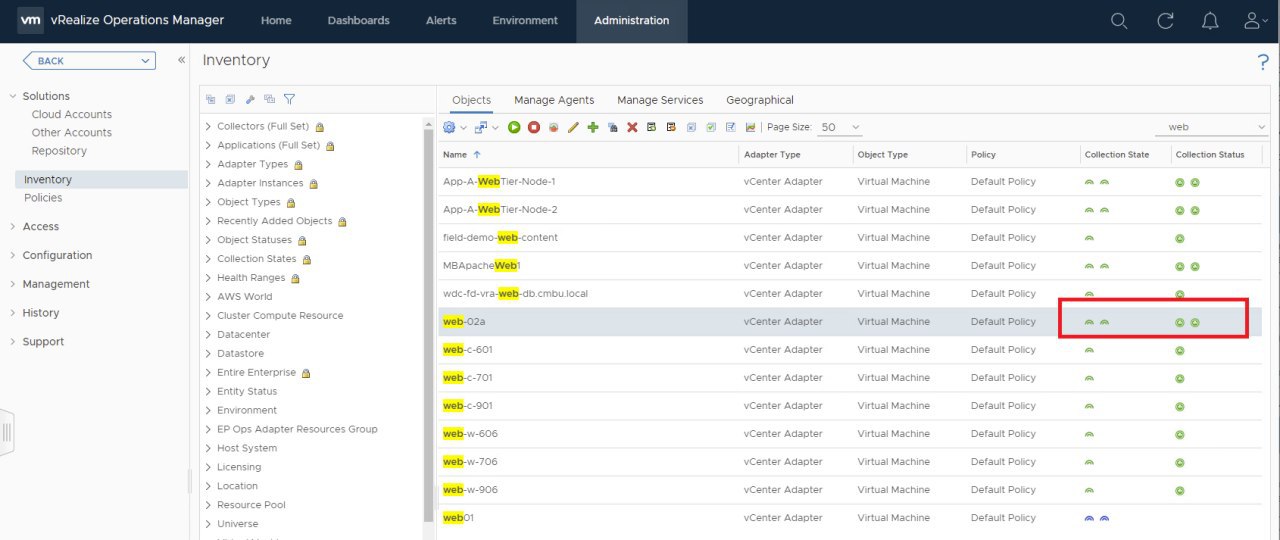The height and width of the screenshot is (540, 1280).
Task: Collapse left navigation with double chevron
Action: [x=181, y=60]
